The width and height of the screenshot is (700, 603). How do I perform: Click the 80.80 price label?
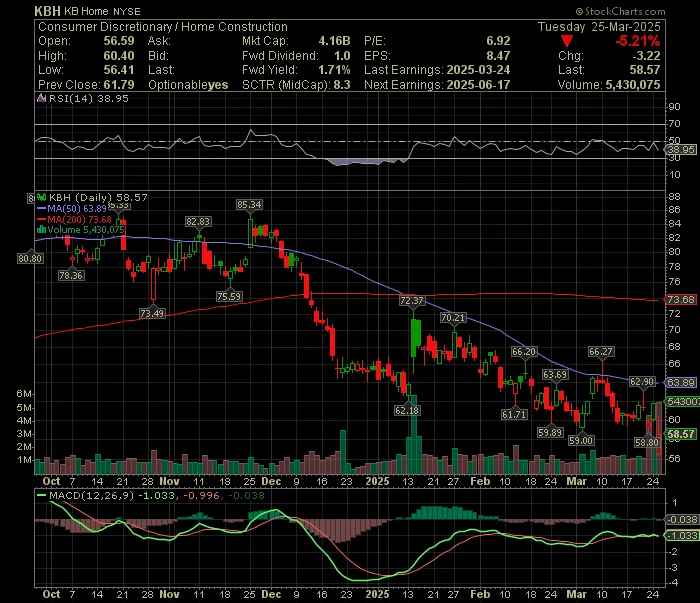[30, 258]
